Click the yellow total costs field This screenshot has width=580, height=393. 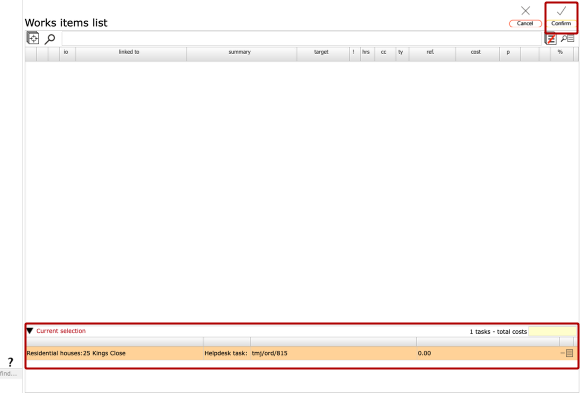552,331
